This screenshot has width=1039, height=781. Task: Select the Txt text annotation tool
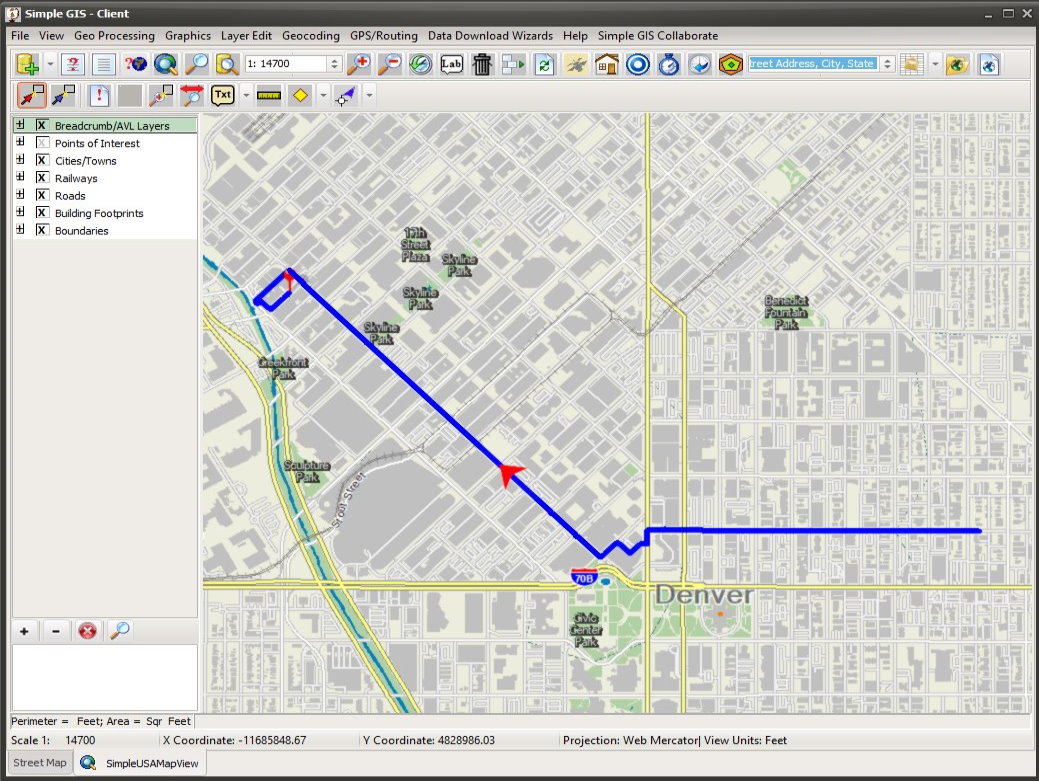click(x=222, y=95)
